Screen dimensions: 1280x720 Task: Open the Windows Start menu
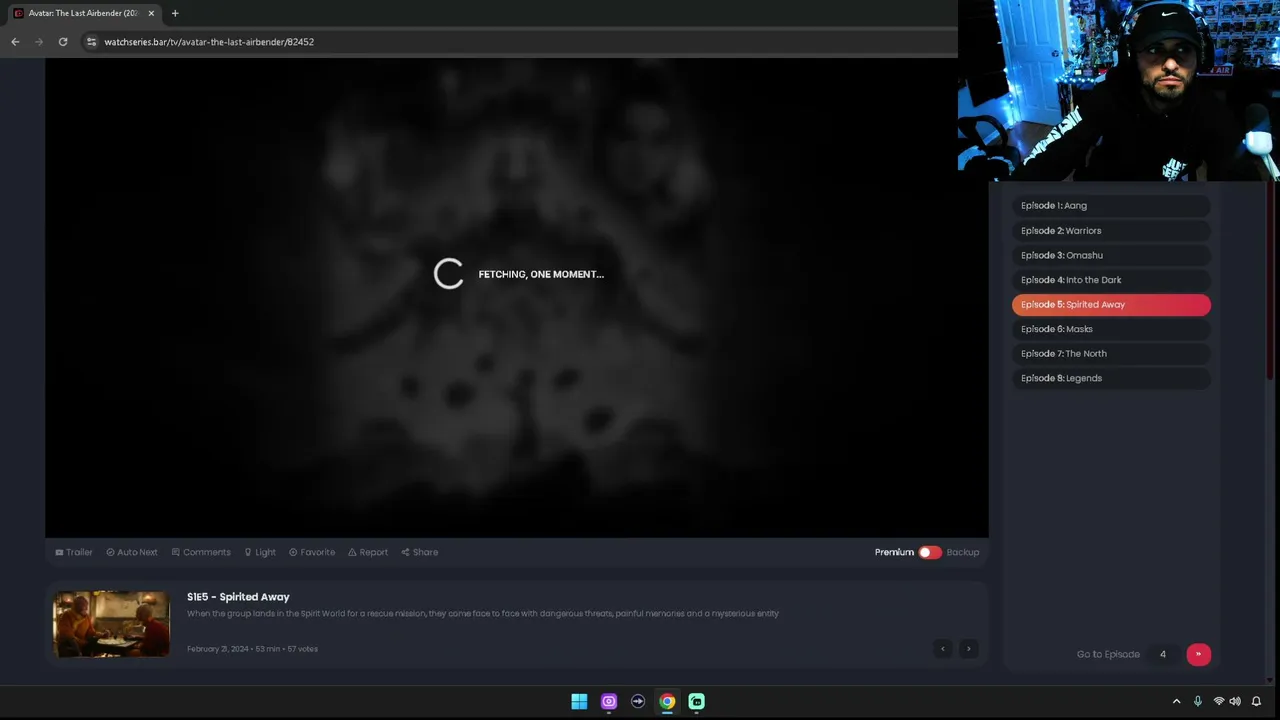pos(579,701)
